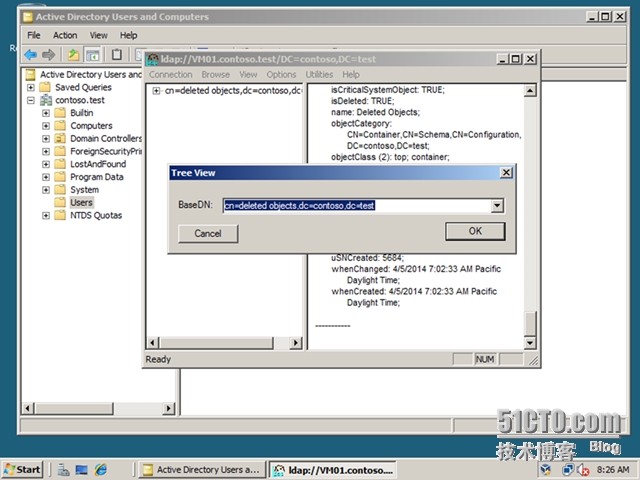Click the clipboard icon in ADUC toolbar
This screenshot has width=640, height=480.
coord(117,54)
